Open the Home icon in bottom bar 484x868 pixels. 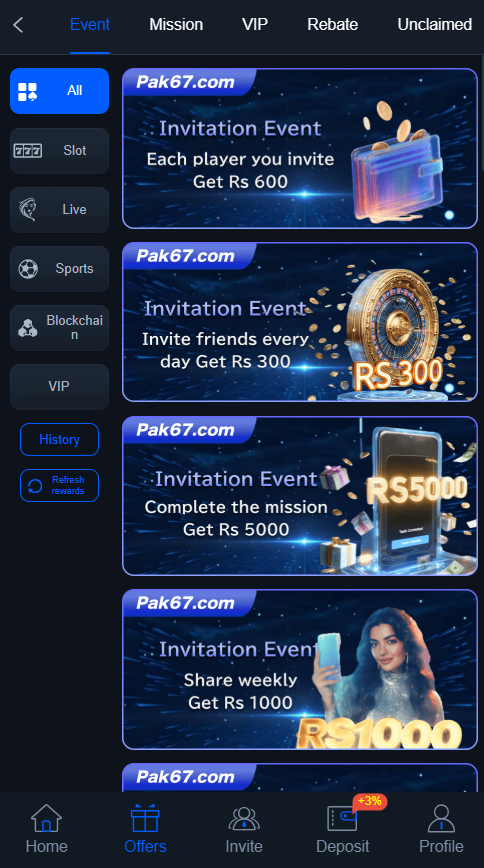[47, 818]
